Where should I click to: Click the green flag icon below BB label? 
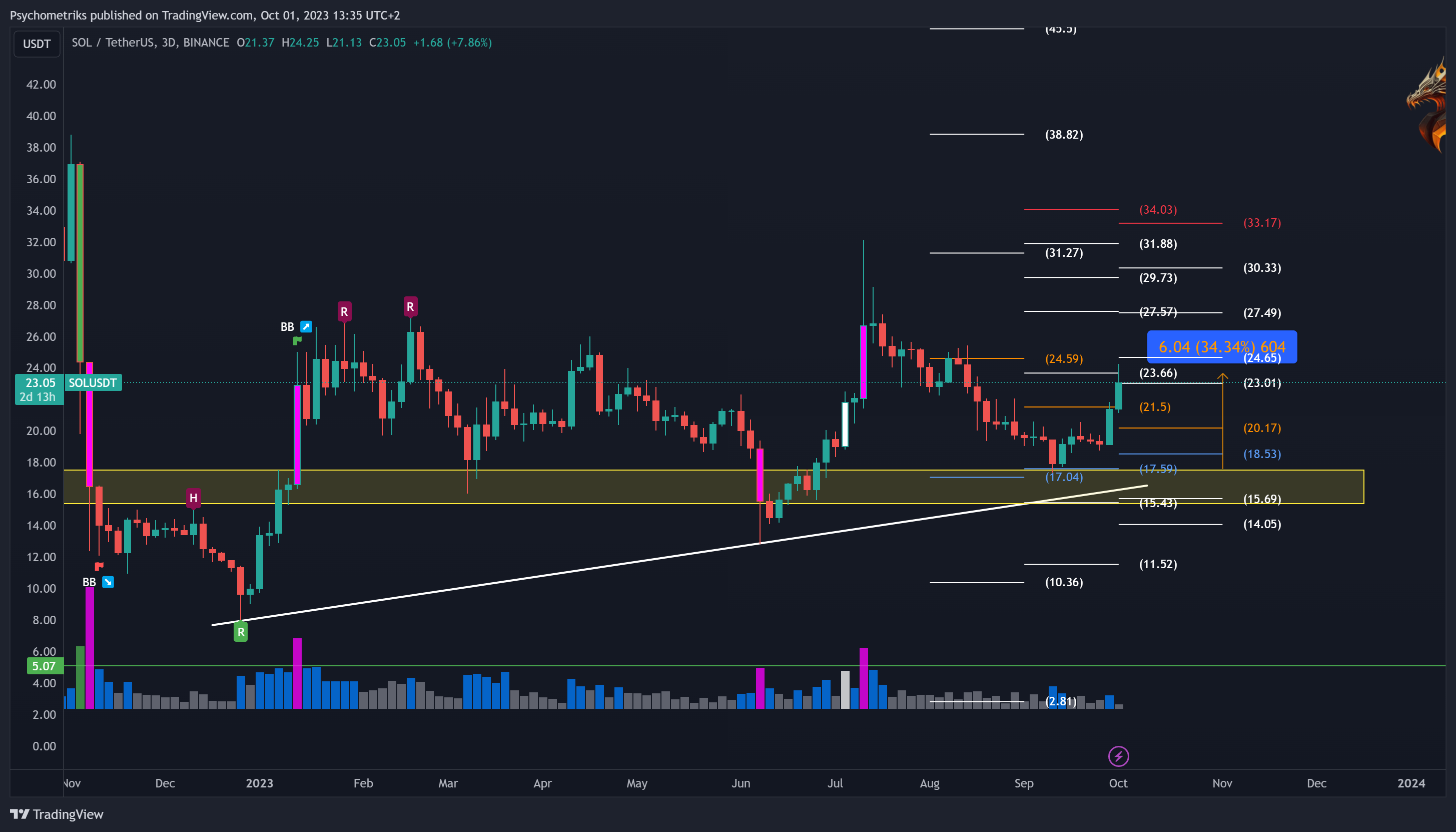[297, 340]
